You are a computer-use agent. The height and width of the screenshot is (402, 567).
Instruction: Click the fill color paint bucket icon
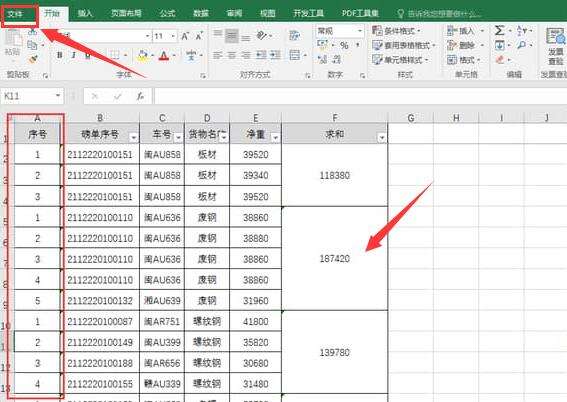click(x=143, y=56)
